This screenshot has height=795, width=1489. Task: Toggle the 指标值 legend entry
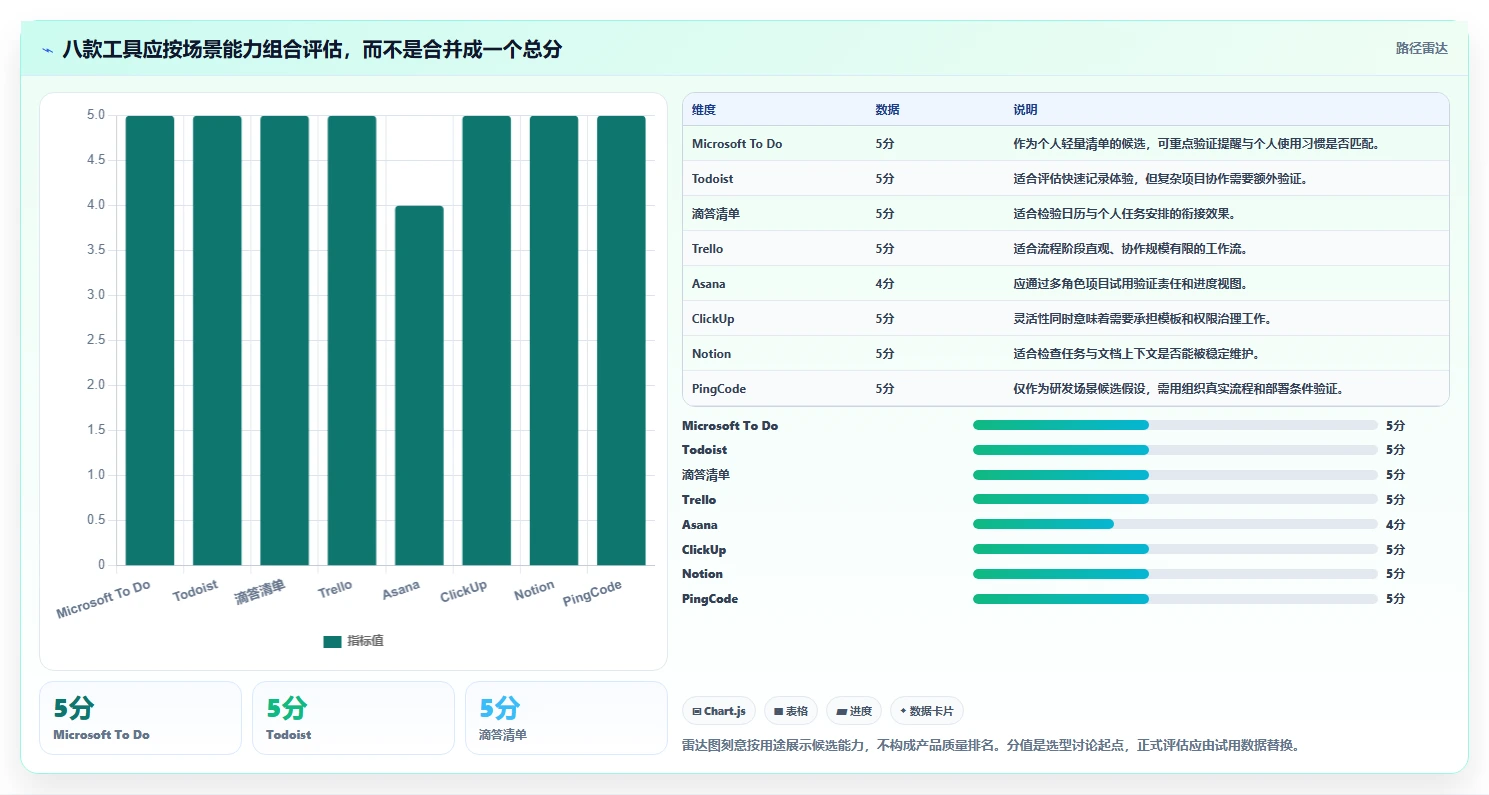pyautogui.click(x=353, y=641)
